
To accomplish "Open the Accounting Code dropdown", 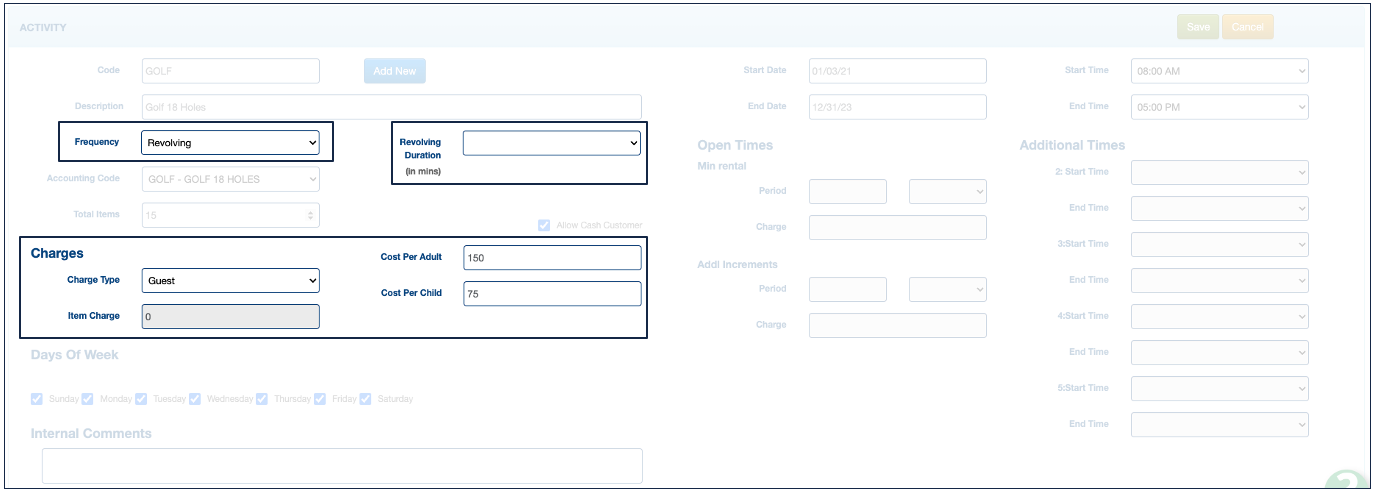I will coord(230,179).
